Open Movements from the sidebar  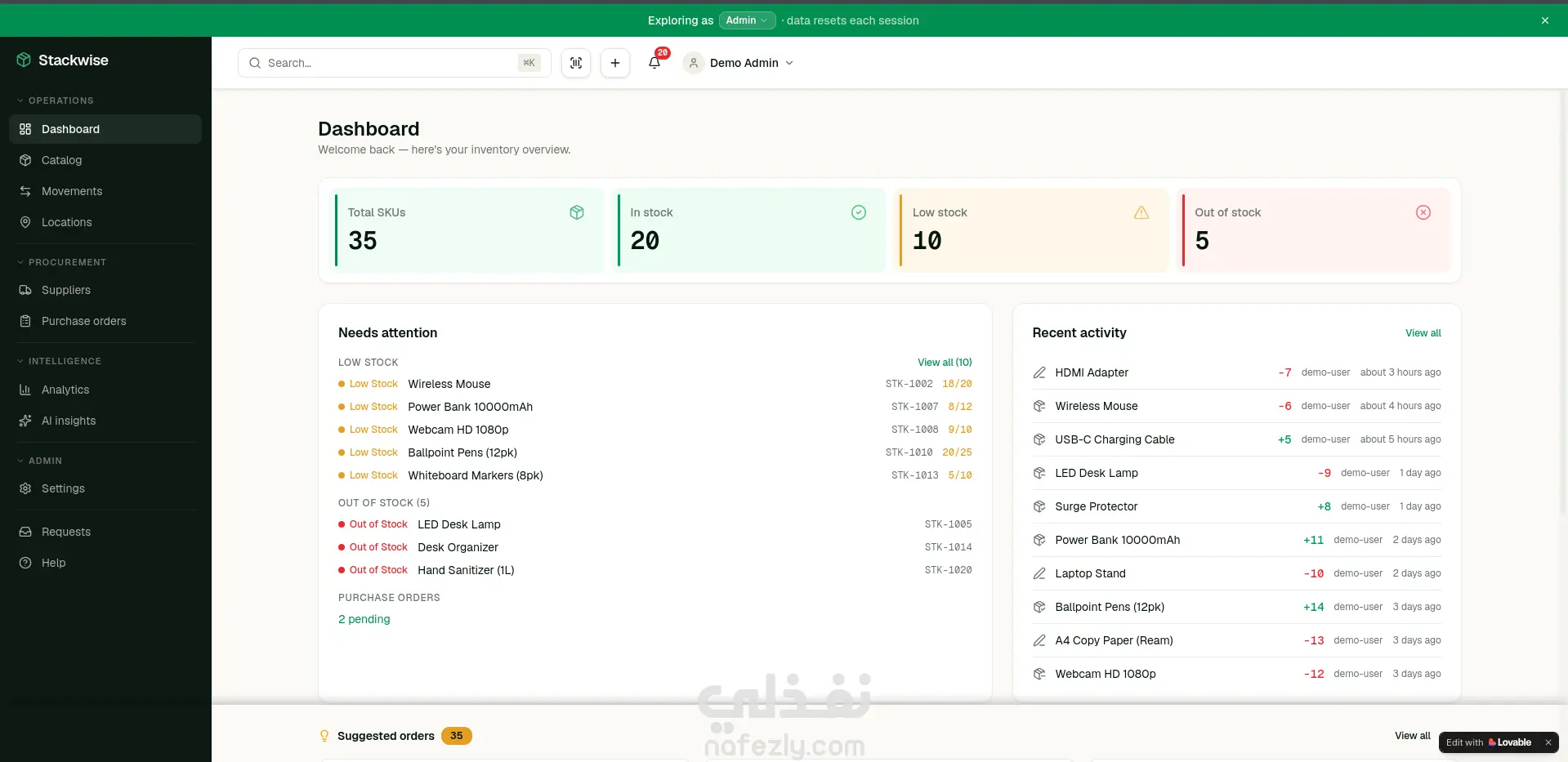pyautogui.click(x=105, y=191)
